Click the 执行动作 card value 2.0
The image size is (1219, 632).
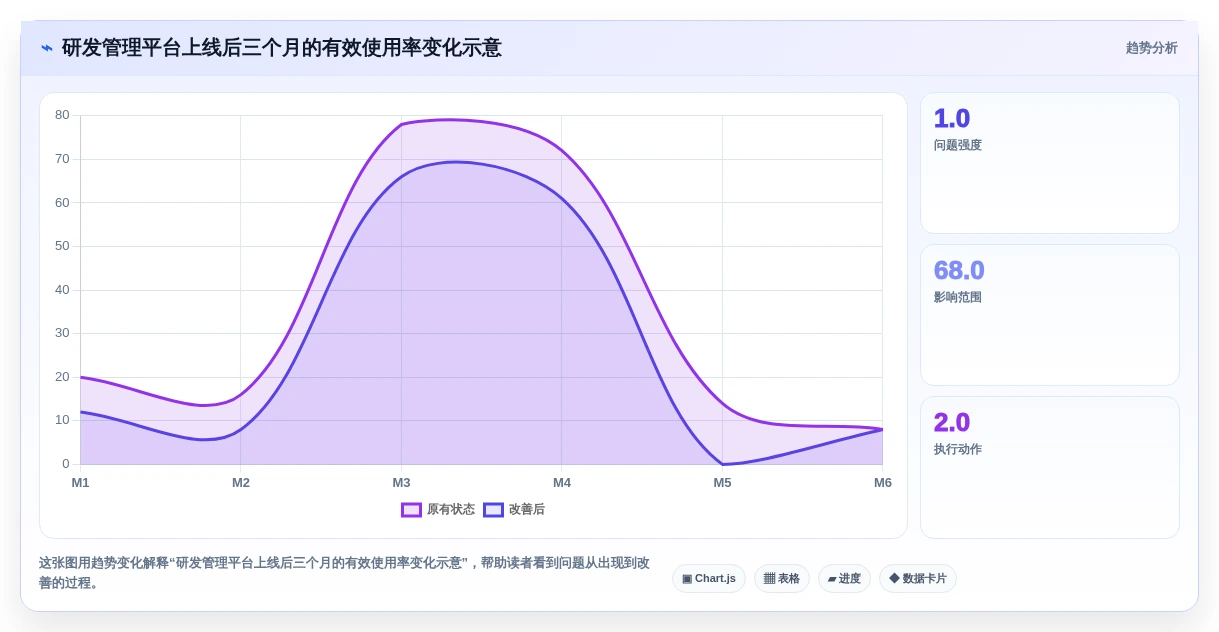tap(952, 422)
